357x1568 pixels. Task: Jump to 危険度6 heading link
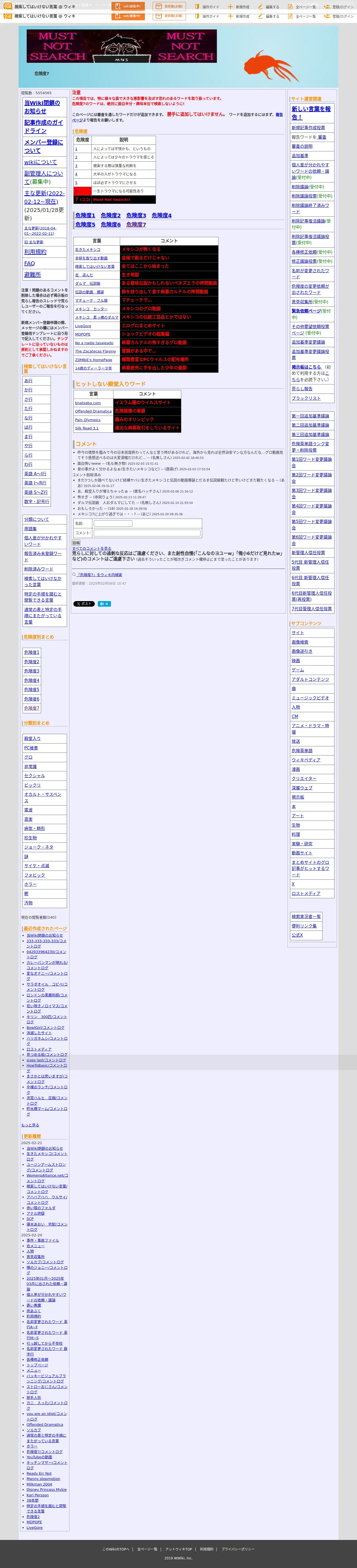point(110,225)
